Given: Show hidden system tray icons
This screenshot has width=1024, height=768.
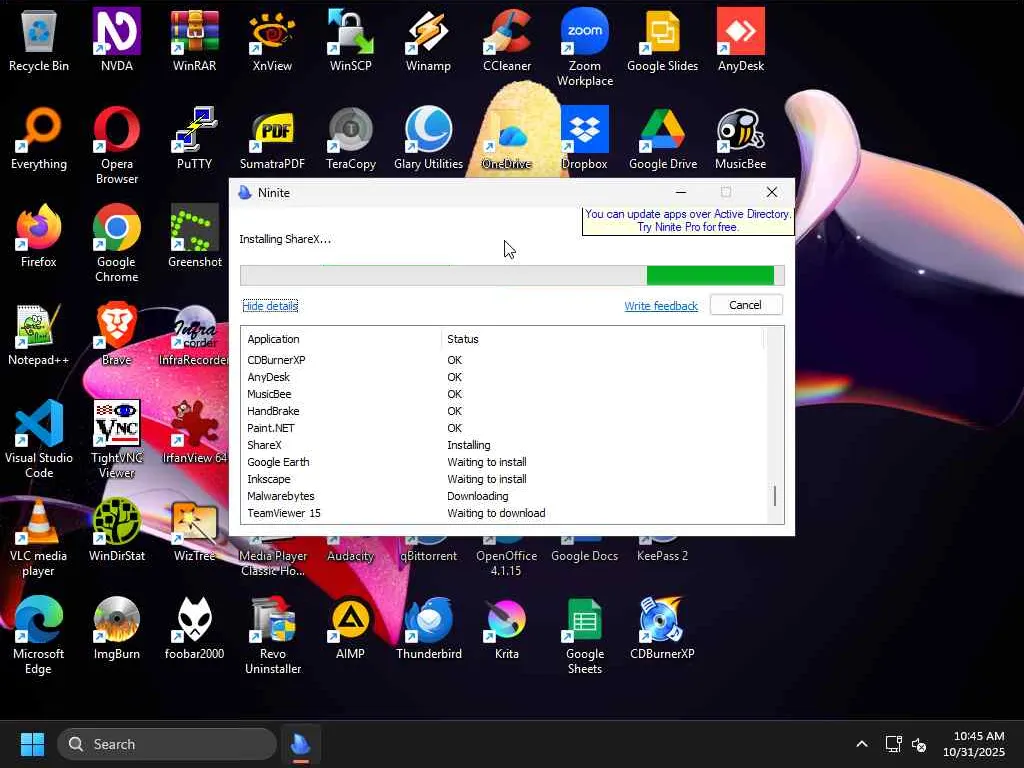Looking at the screenshot, I should pos(862,744).
